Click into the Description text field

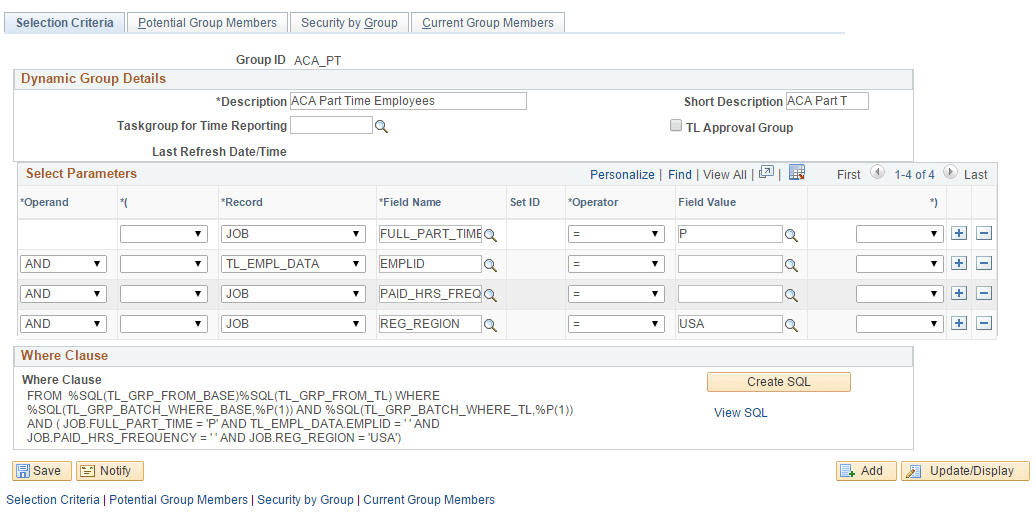(x=408, y=101)
